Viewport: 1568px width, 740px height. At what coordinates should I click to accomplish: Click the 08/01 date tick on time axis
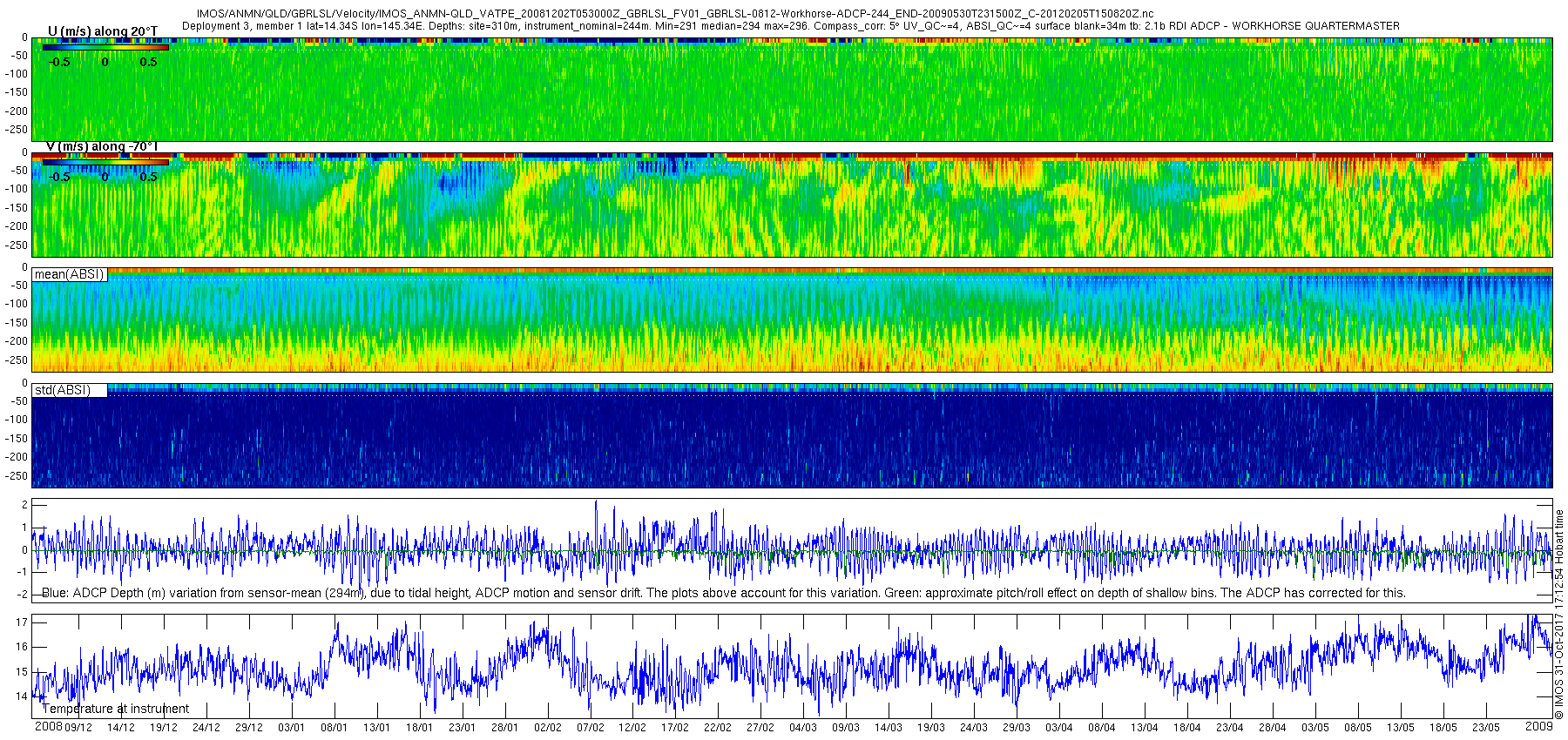(334, 728)
